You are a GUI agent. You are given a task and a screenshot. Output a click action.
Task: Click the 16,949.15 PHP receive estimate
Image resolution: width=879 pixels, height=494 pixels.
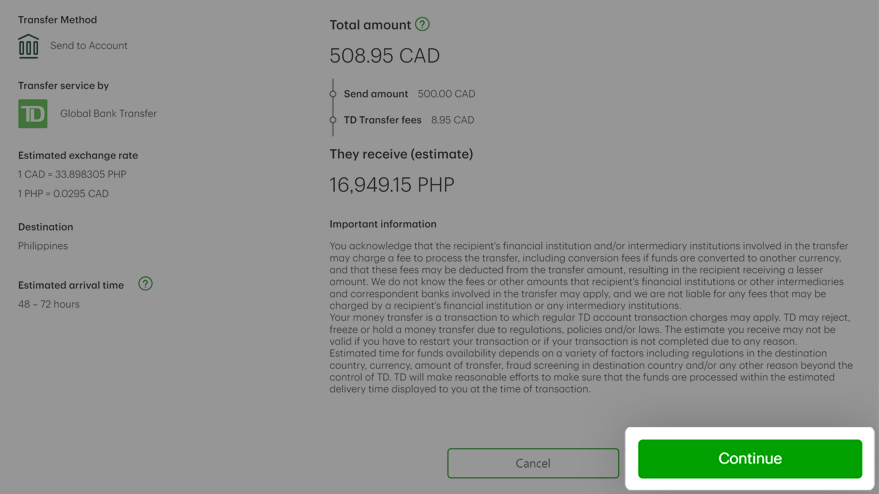coord(392,184)
